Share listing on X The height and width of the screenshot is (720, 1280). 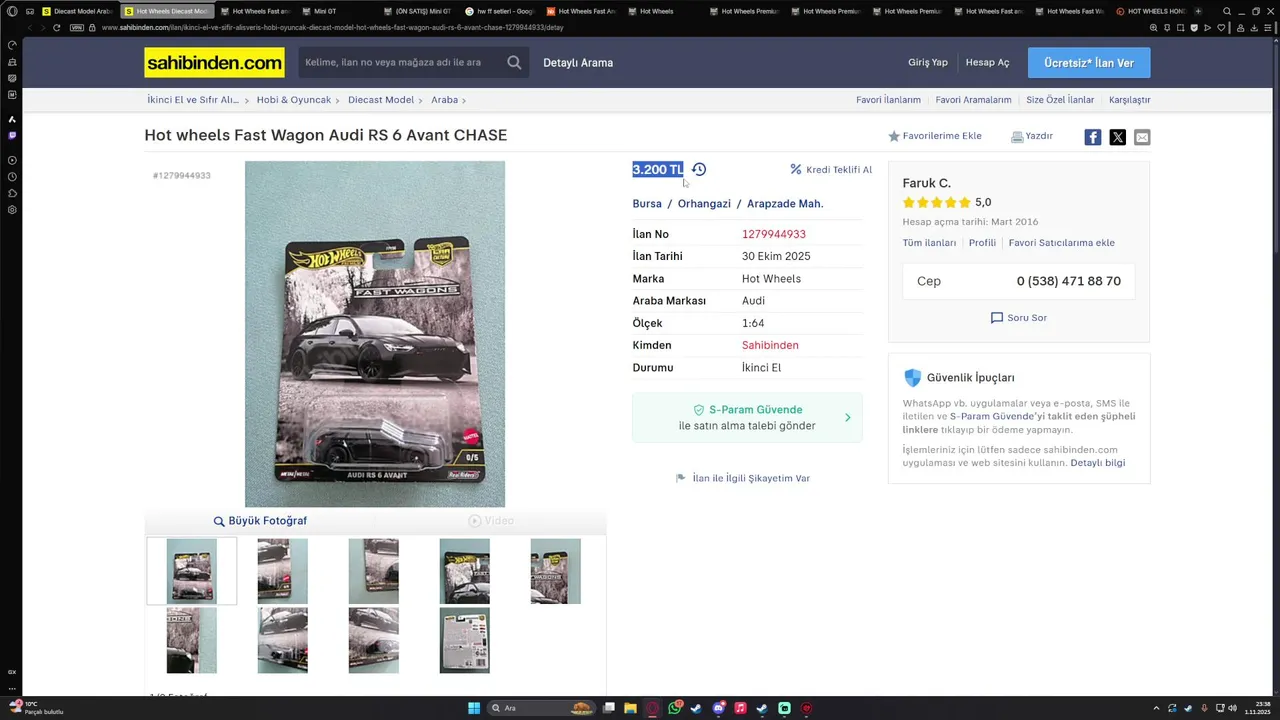click(x=1118, y=137)
